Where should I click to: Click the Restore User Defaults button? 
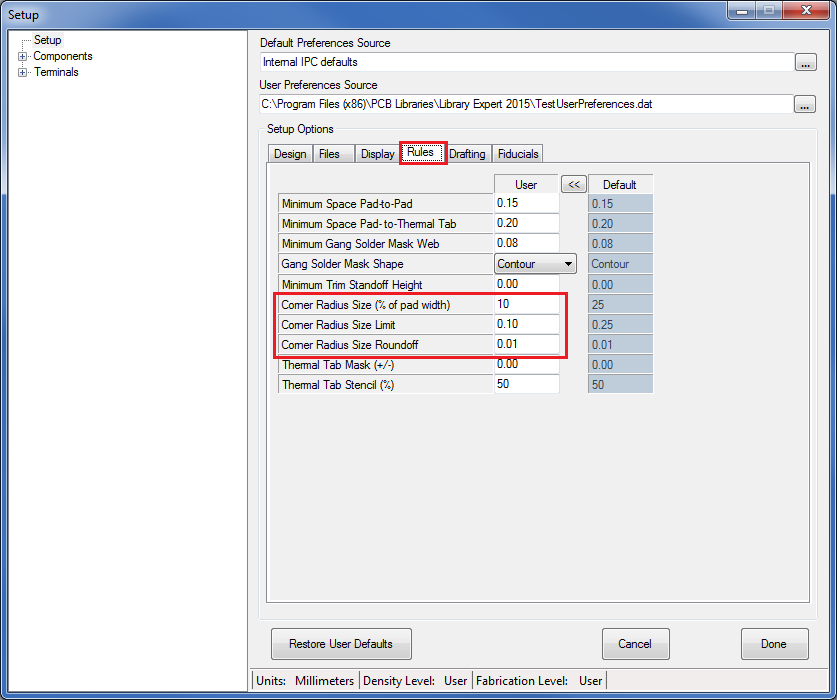tap(340, 644)
